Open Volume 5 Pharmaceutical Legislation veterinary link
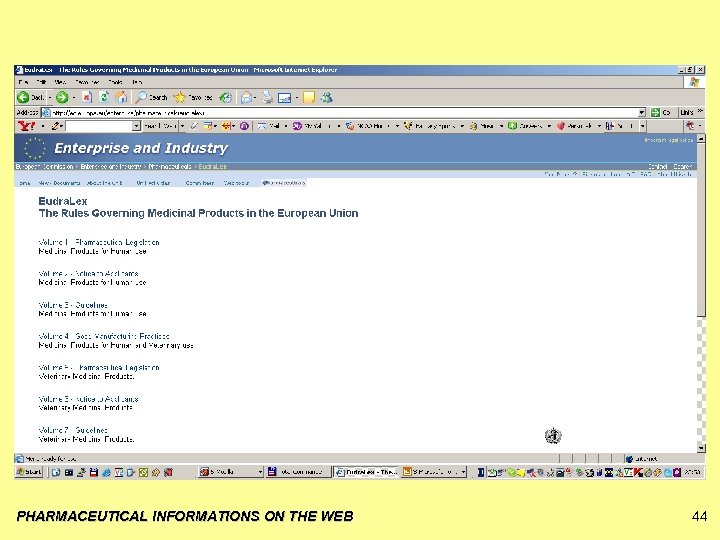The image size is (720, 540). tap(99, 367)
